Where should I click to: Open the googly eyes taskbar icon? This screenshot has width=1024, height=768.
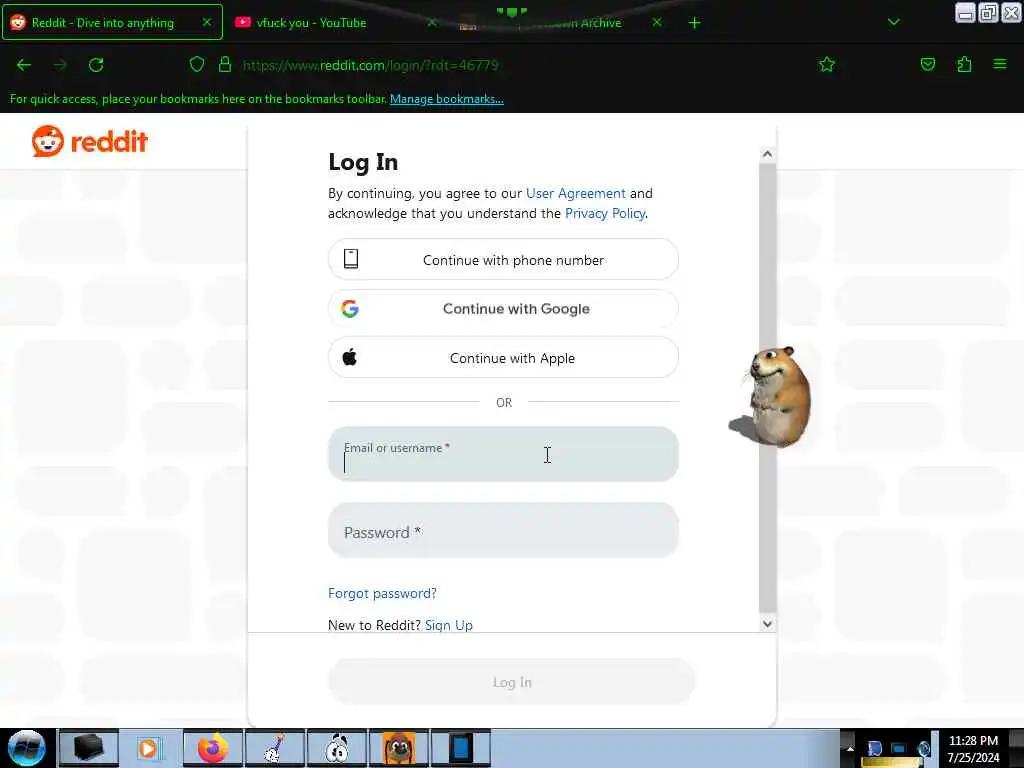(337, 748)
